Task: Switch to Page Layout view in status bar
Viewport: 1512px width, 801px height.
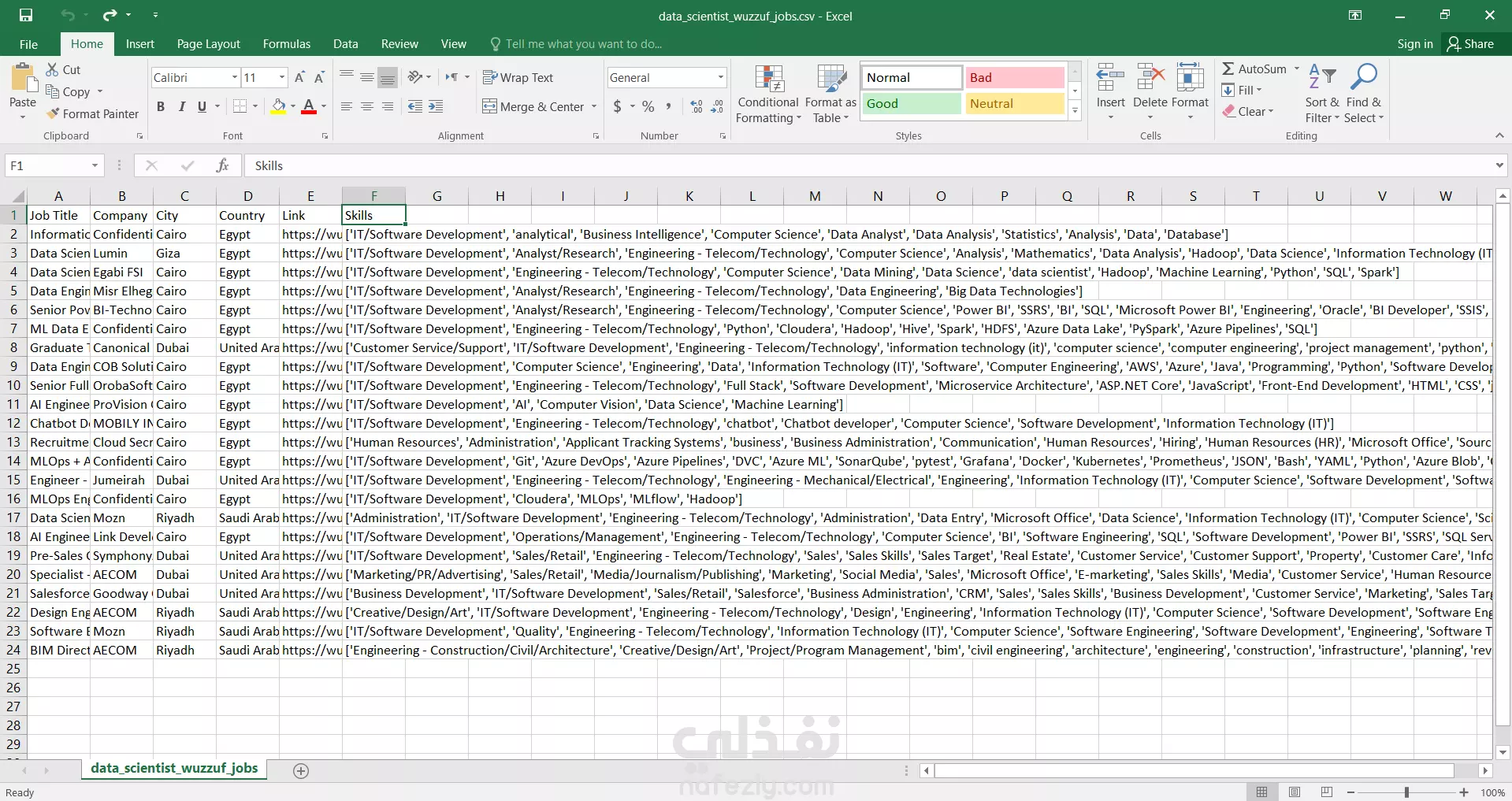Action: coord(1295,792)
